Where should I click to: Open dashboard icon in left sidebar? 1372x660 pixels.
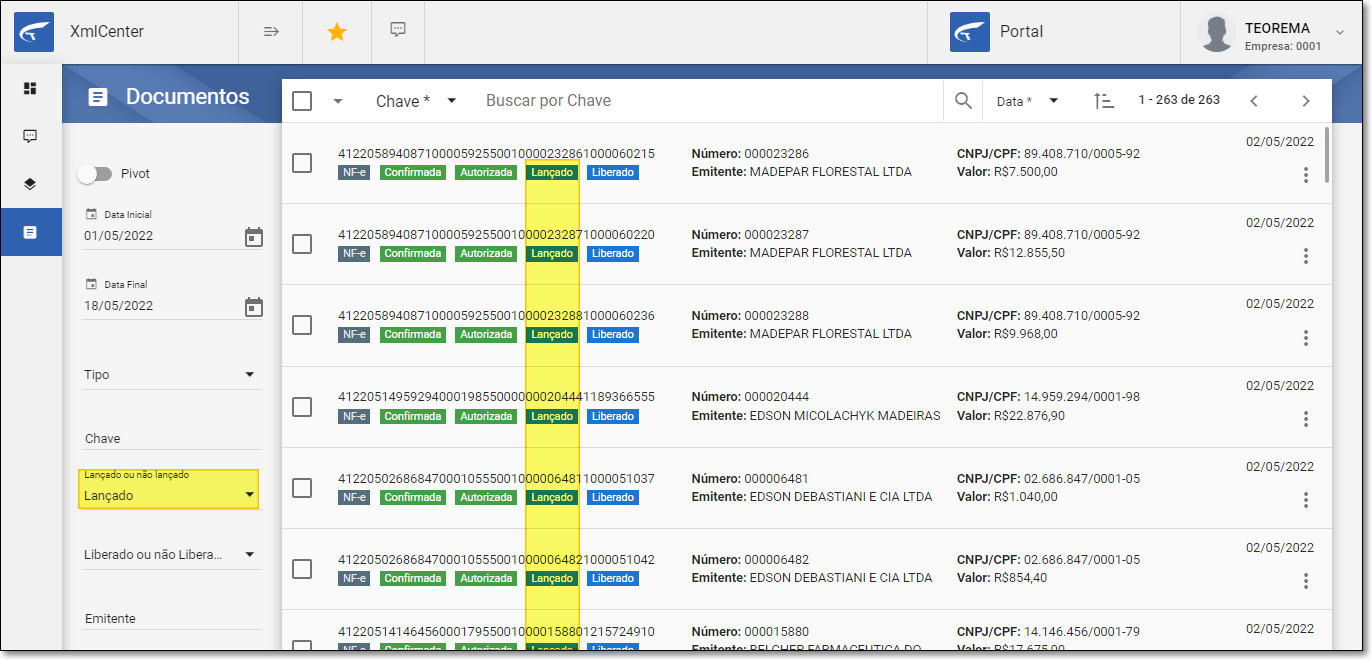click(x=30, y=88)
